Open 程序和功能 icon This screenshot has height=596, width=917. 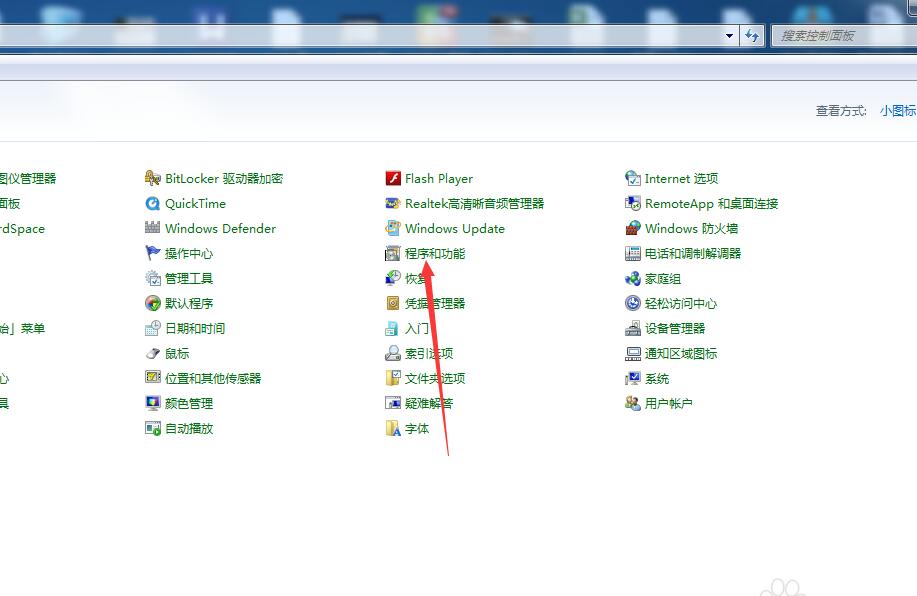point(393,253)
